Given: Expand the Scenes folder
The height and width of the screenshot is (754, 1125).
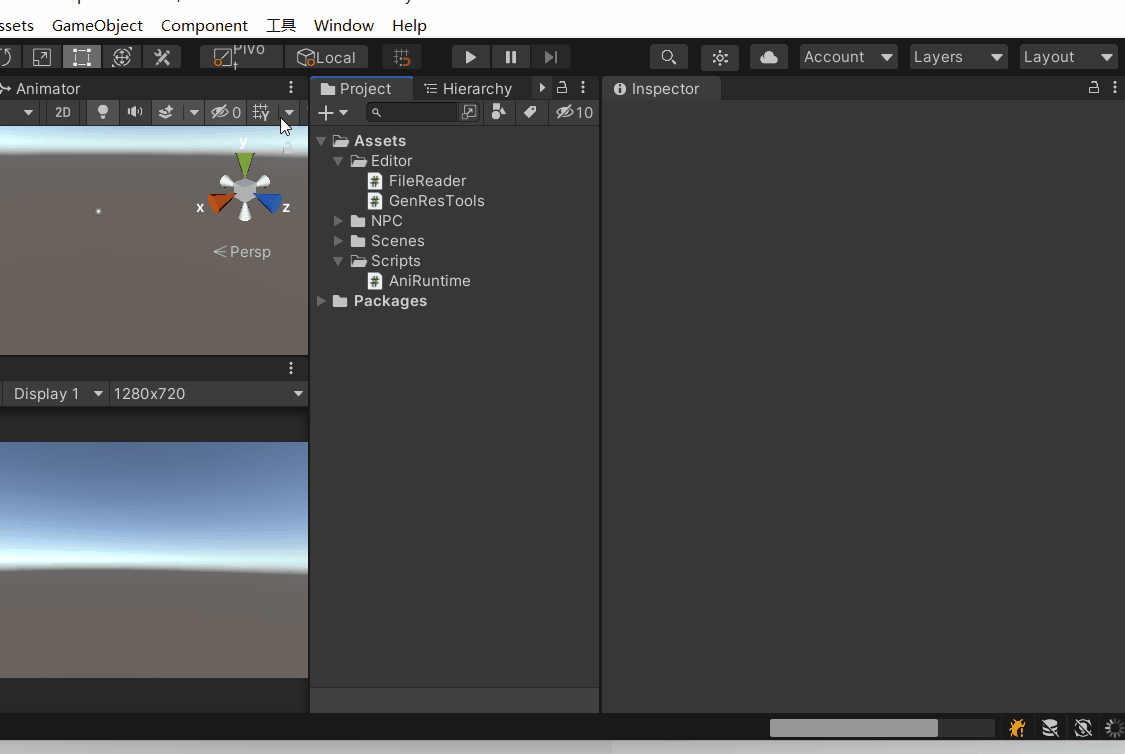Looking at the screenshot, I should click(338, 241).
